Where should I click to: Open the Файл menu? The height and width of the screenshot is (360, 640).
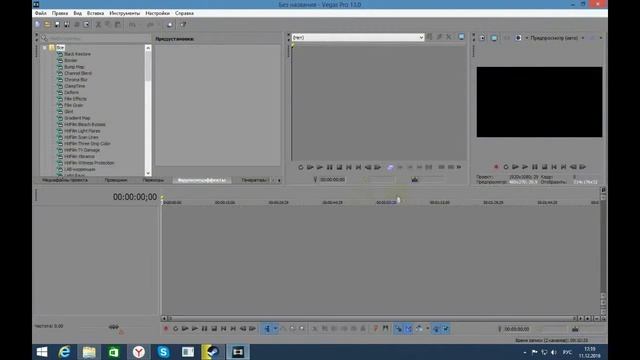pos(40,13)
